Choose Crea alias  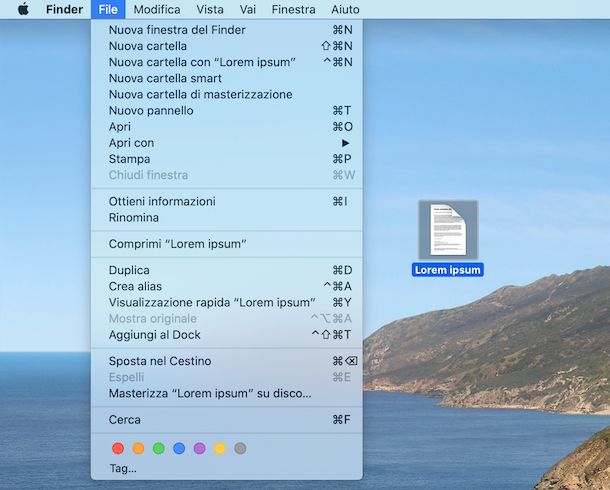coord(227,287)
